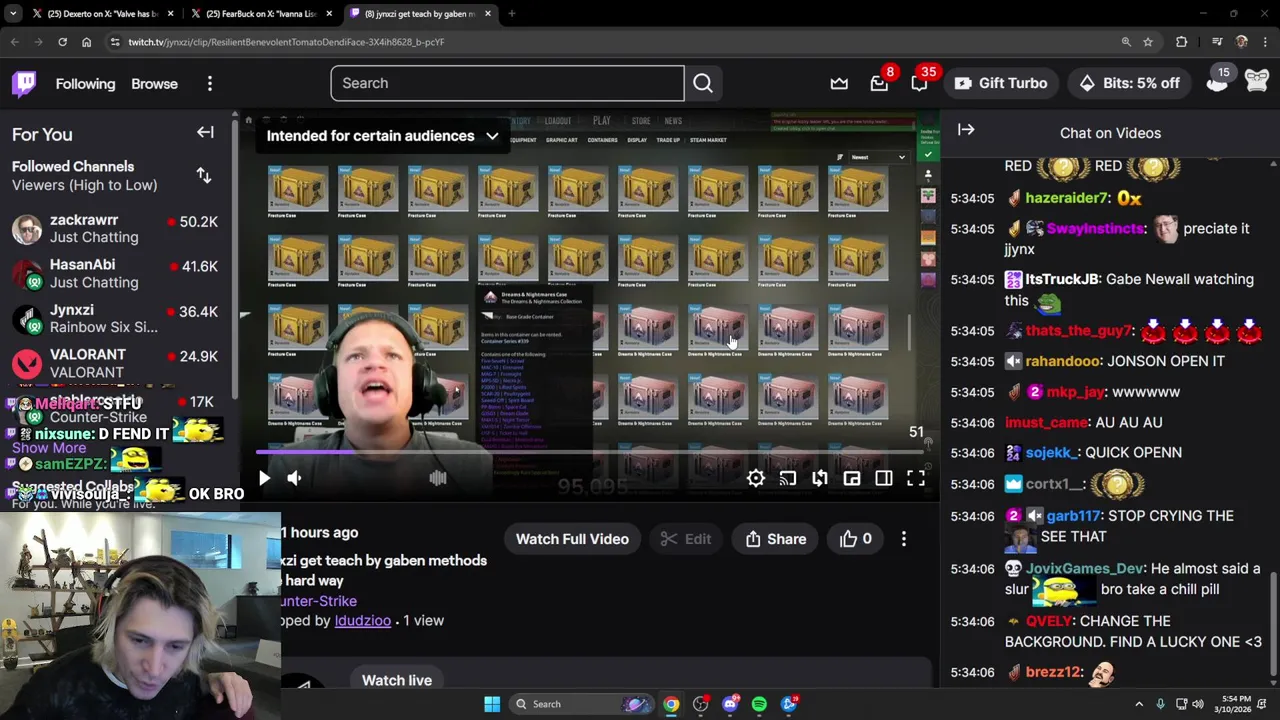Open clip more options vertical dots
Image resolution: width=1280 pixels, height=720 pixels.
tap(904, 539)
